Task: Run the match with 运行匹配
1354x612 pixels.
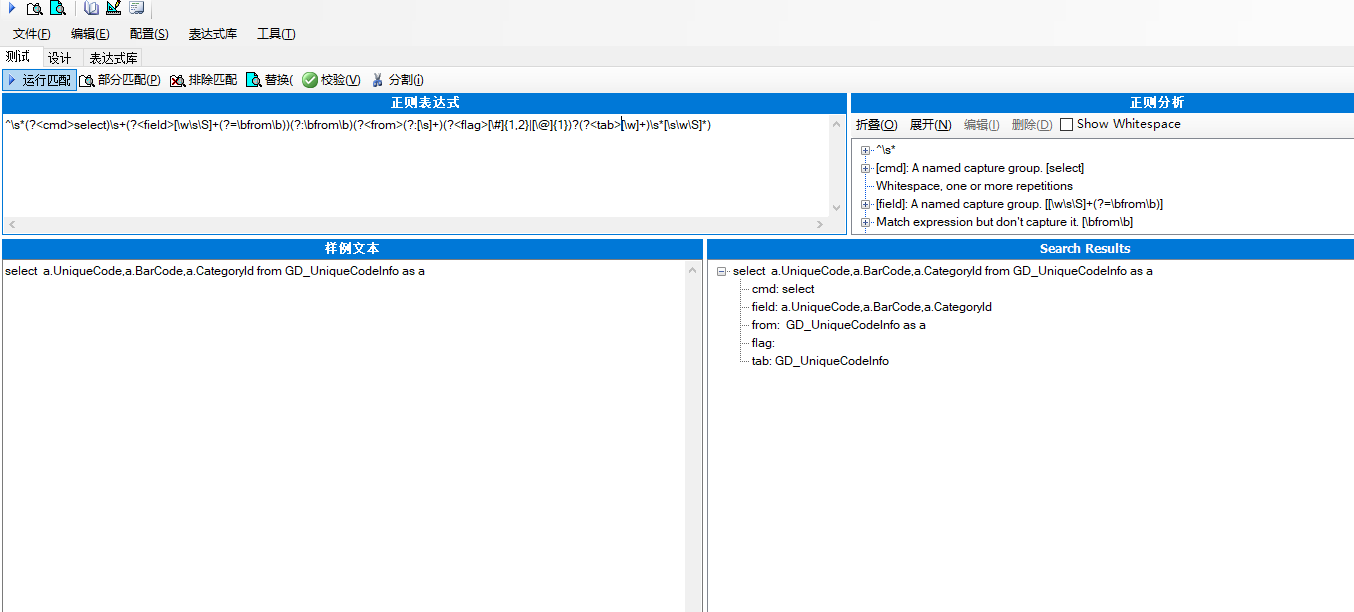Action: tap(39, 80)
